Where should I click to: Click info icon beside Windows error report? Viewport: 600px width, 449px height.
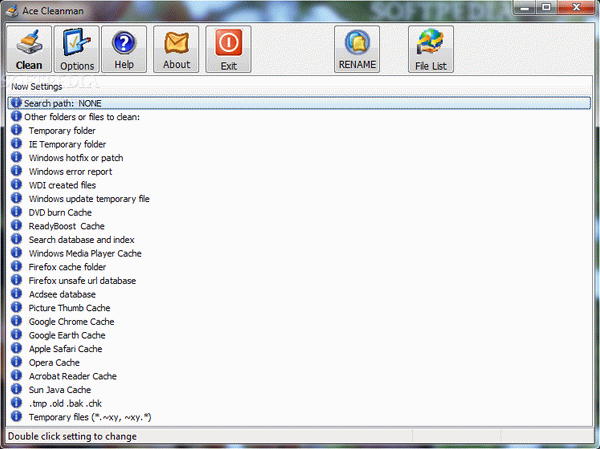click(x=16, y=171)
